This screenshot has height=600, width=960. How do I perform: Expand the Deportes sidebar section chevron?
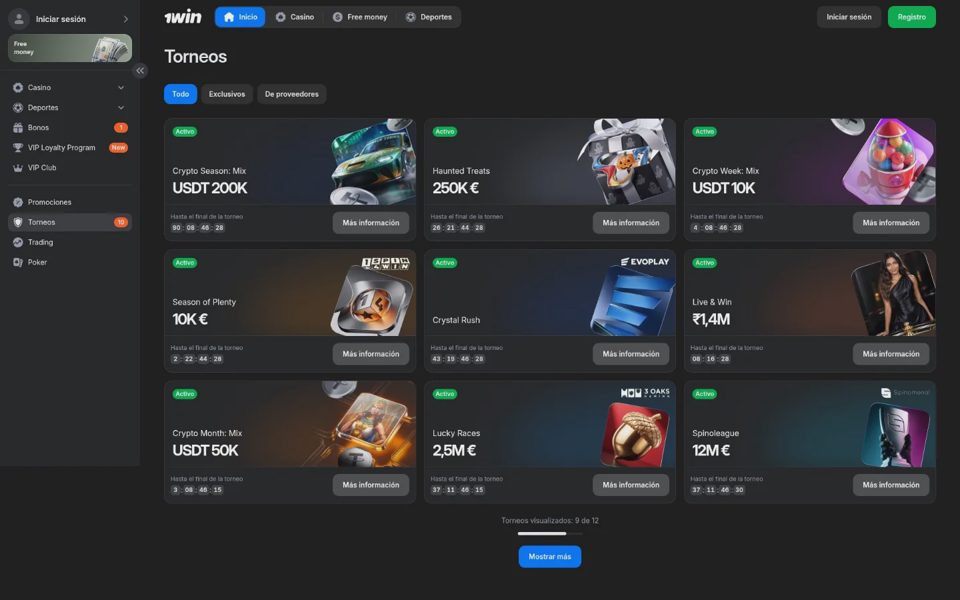[x=121, y=108]
